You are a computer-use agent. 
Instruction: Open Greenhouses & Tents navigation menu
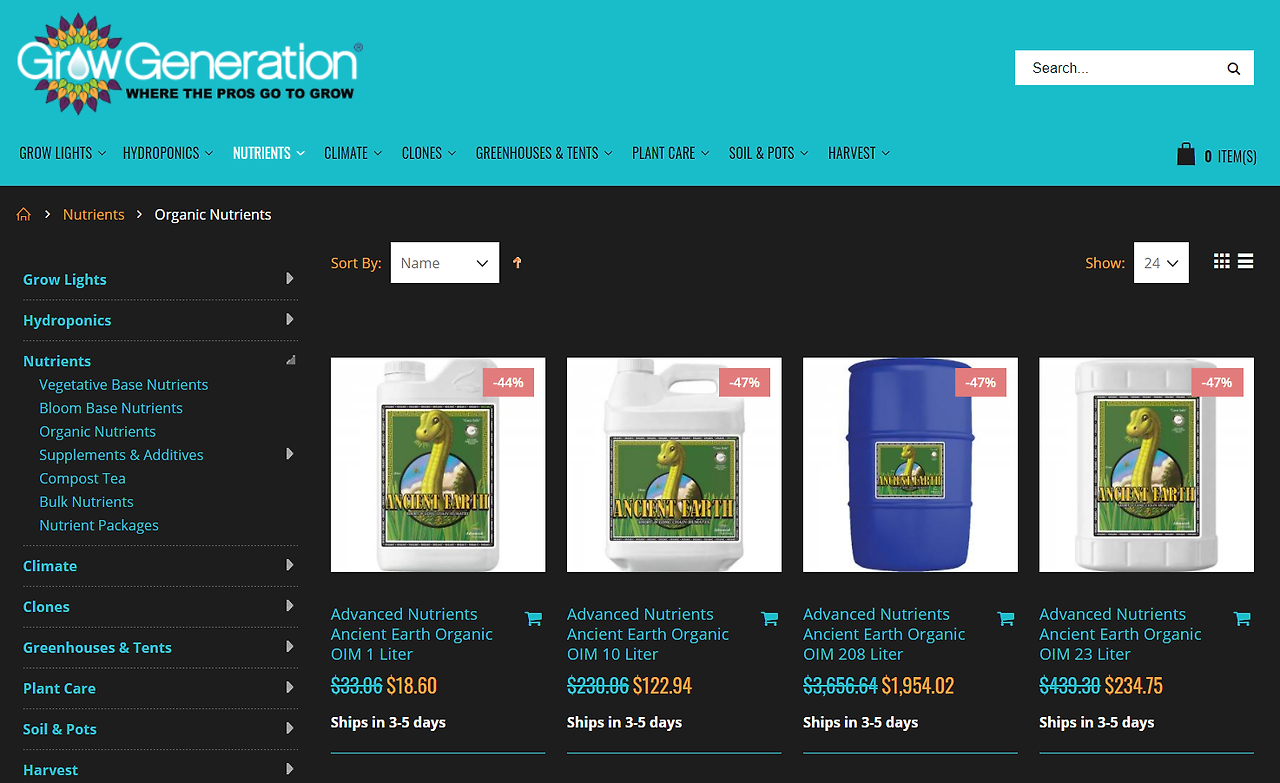click(544, 153)
